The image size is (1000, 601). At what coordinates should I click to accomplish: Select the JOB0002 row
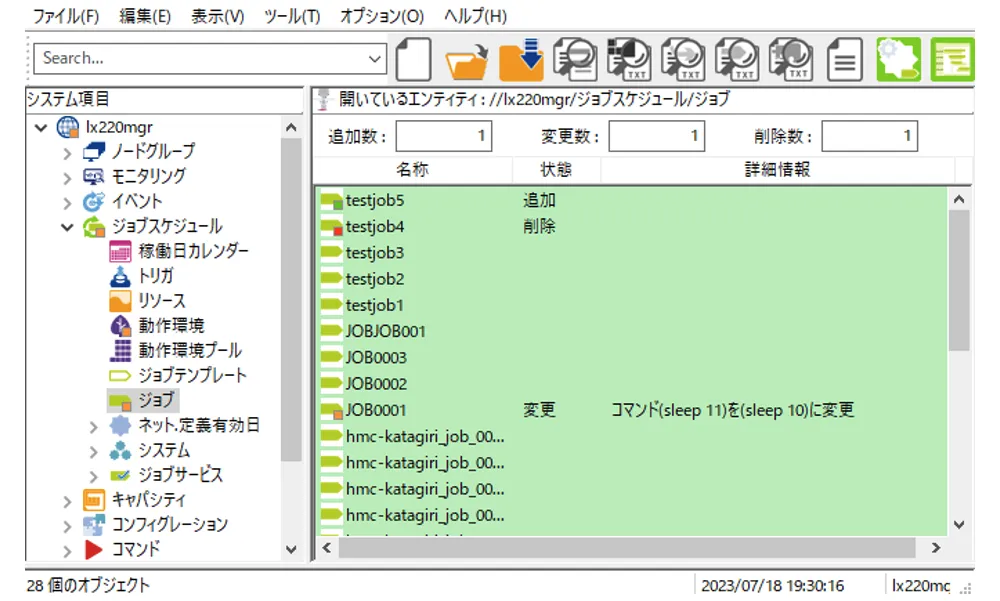coord(631,384)
